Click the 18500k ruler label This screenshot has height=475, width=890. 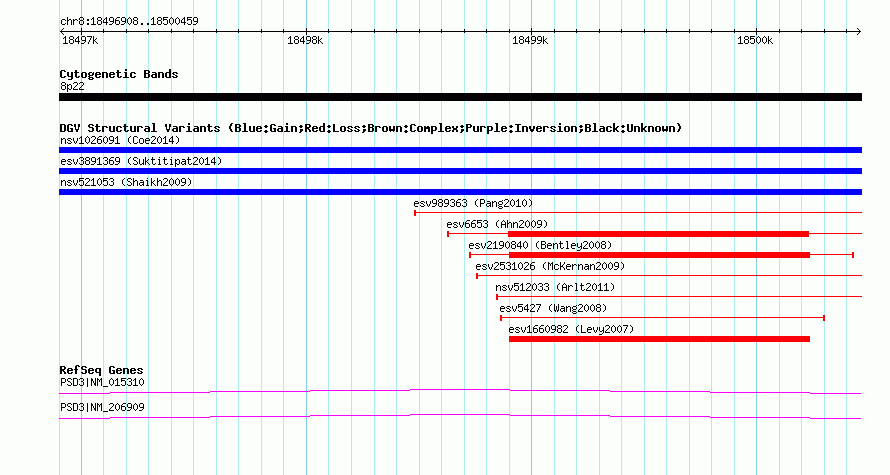point(755,40)
